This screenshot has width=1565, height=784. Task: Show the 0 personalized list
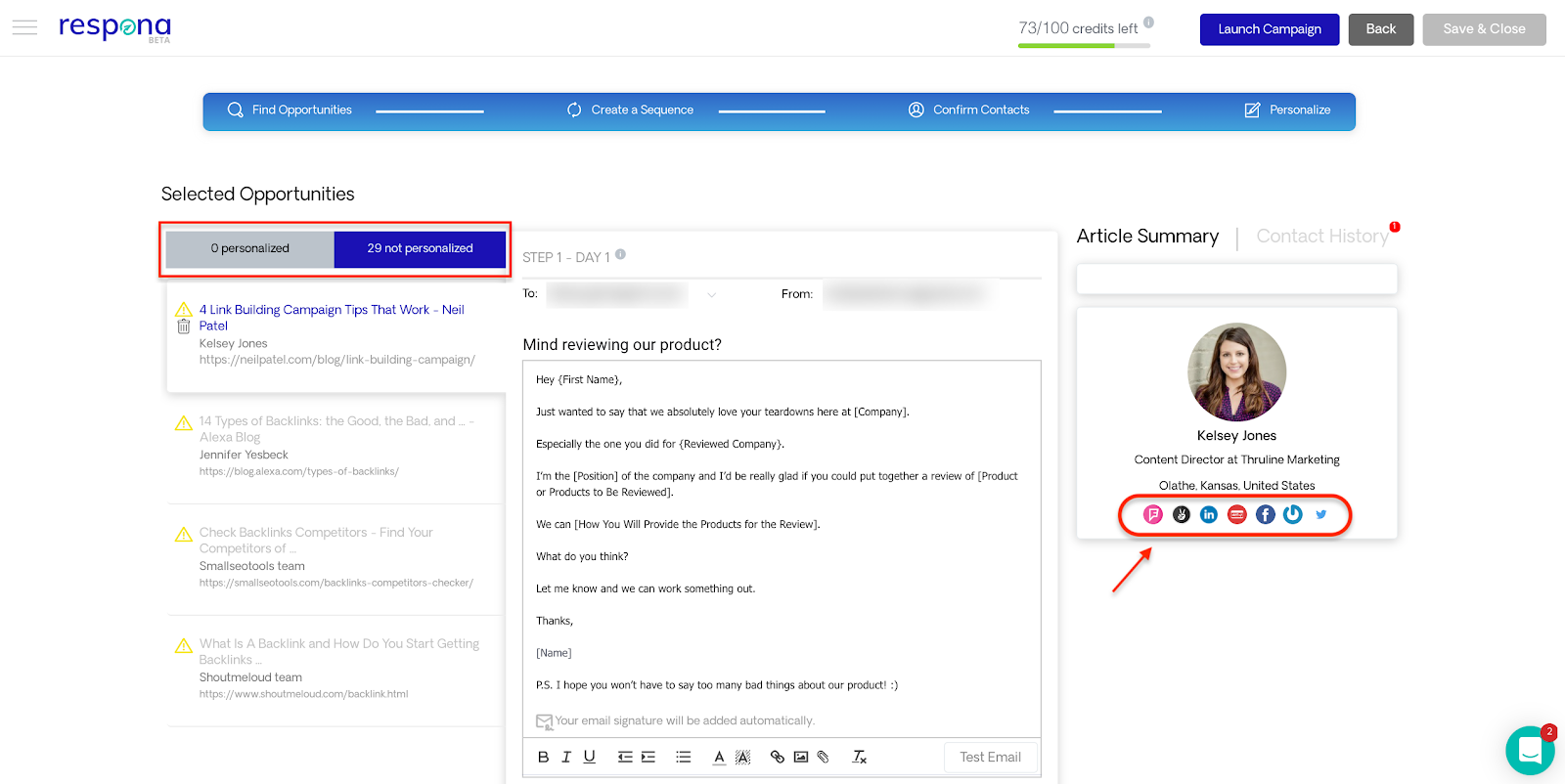pos(250,248)
